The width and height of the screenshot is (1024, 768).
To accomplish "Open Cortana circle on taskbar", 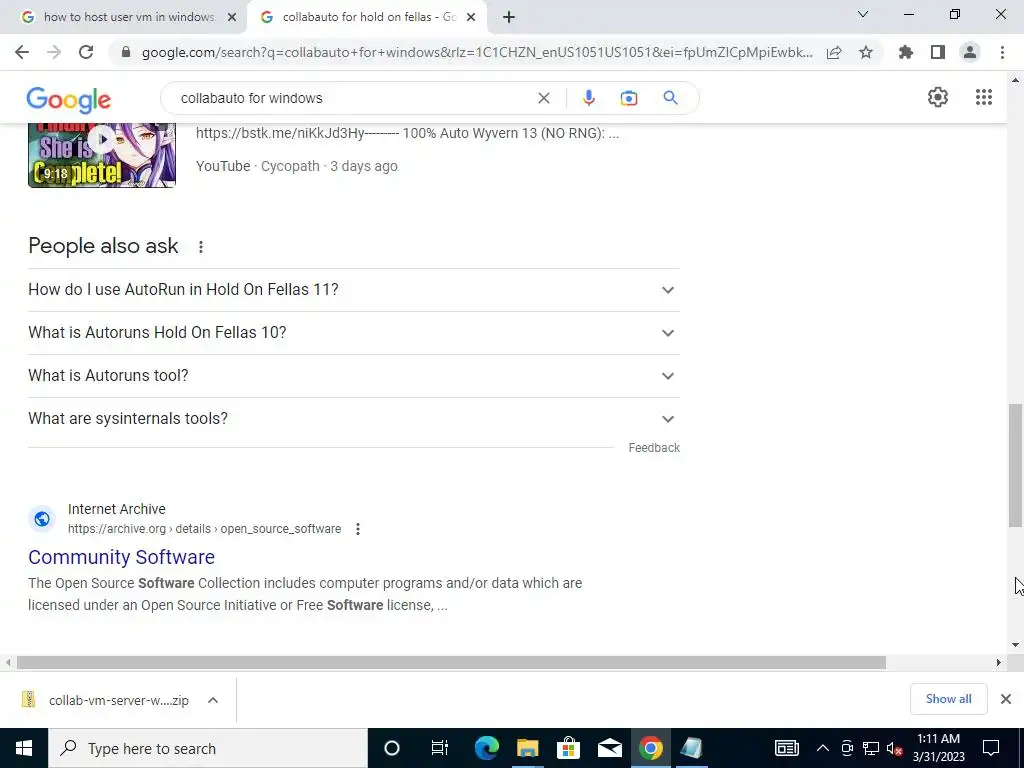I will coord(391,748).
